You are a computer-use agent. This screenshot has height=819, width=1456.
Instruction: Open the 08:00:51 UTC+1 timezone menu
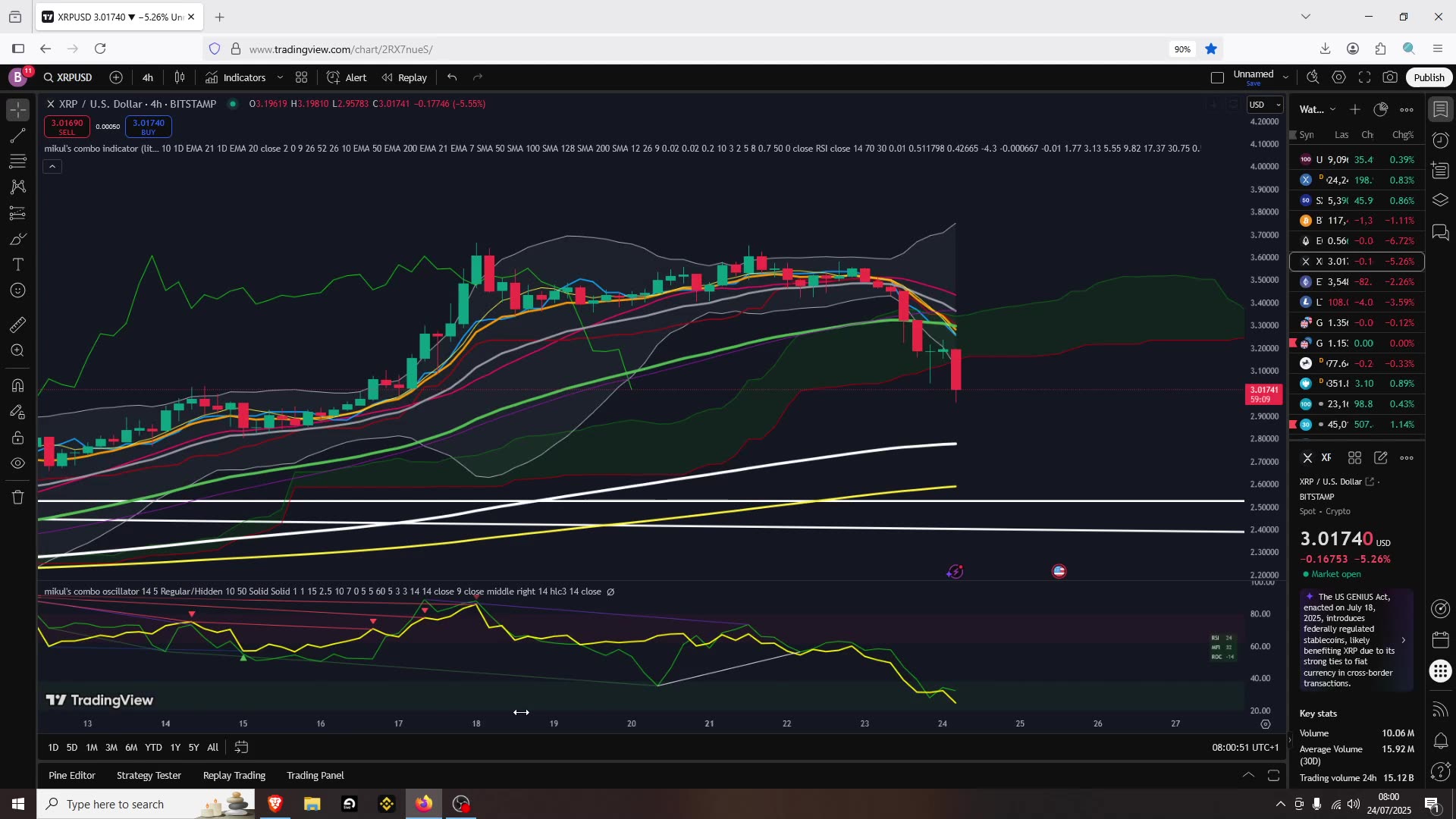click(1245, 748)
